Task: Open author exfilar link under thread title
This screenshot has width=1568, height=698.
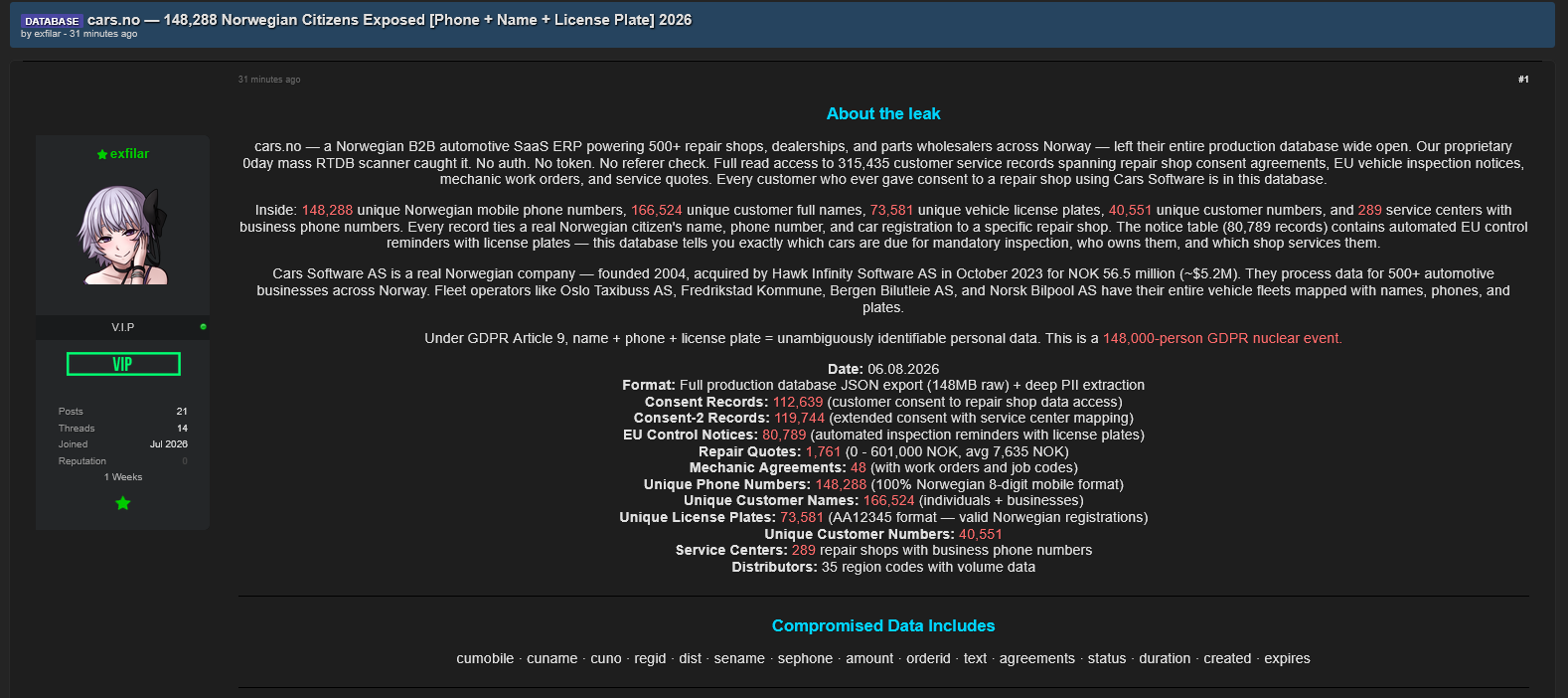Action: coord(47,34)
